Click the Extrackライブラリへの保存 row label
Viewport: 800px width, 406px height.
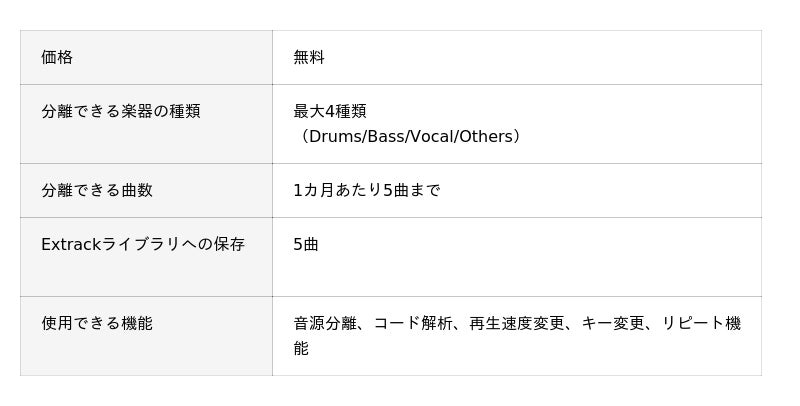(x=143, y=244)
